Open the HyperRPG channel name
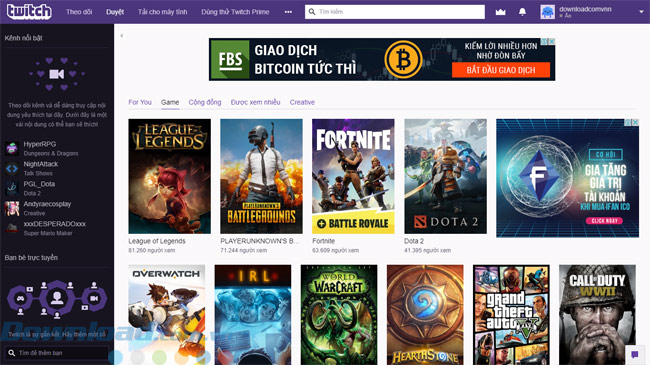The image size is (650, 365). click(40, 144)
